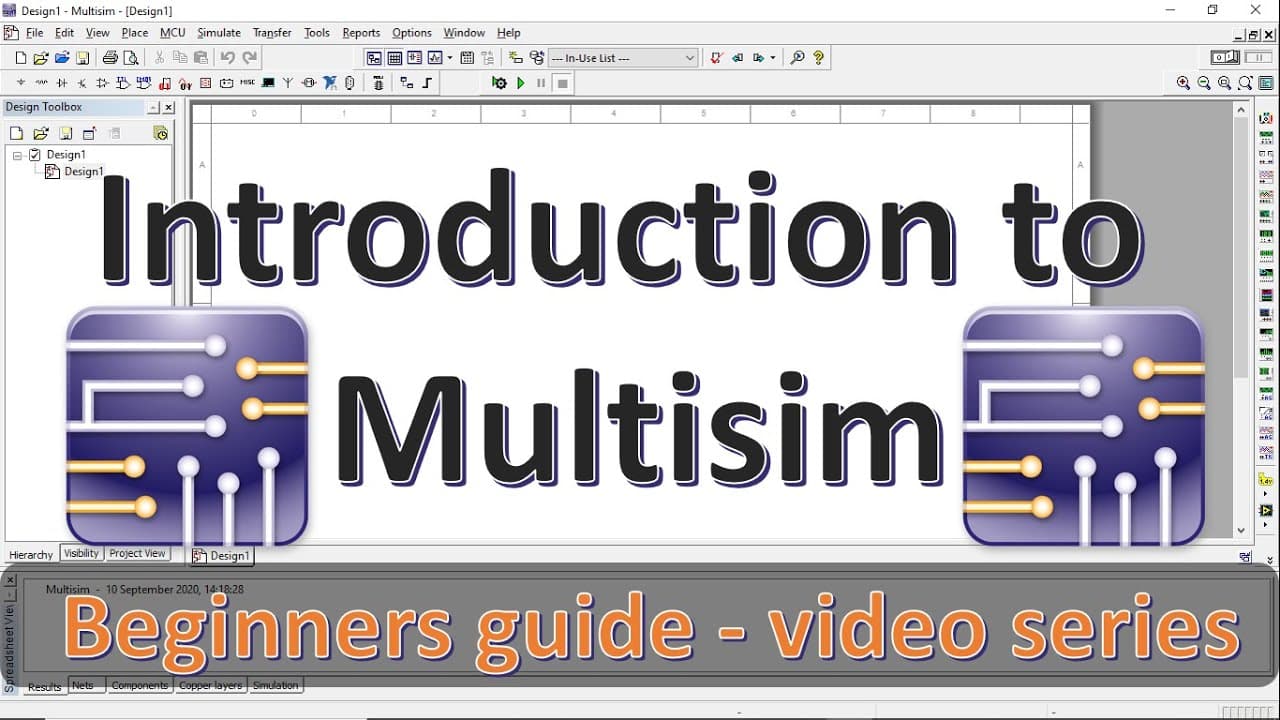The width and height of the screenshot is (1280, 720).
Task: Open Multisim Help question mark icon
Action: 819,58
